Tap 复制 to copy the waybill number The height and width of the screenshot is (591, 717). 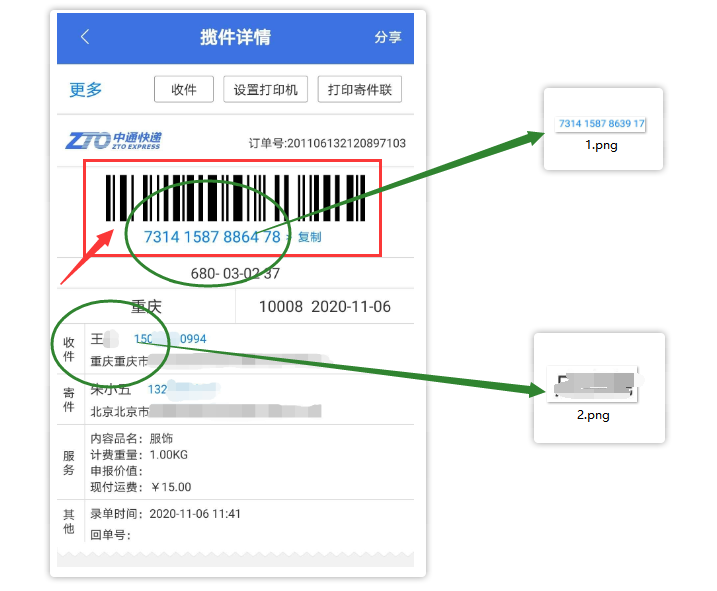tap(310, 237)
